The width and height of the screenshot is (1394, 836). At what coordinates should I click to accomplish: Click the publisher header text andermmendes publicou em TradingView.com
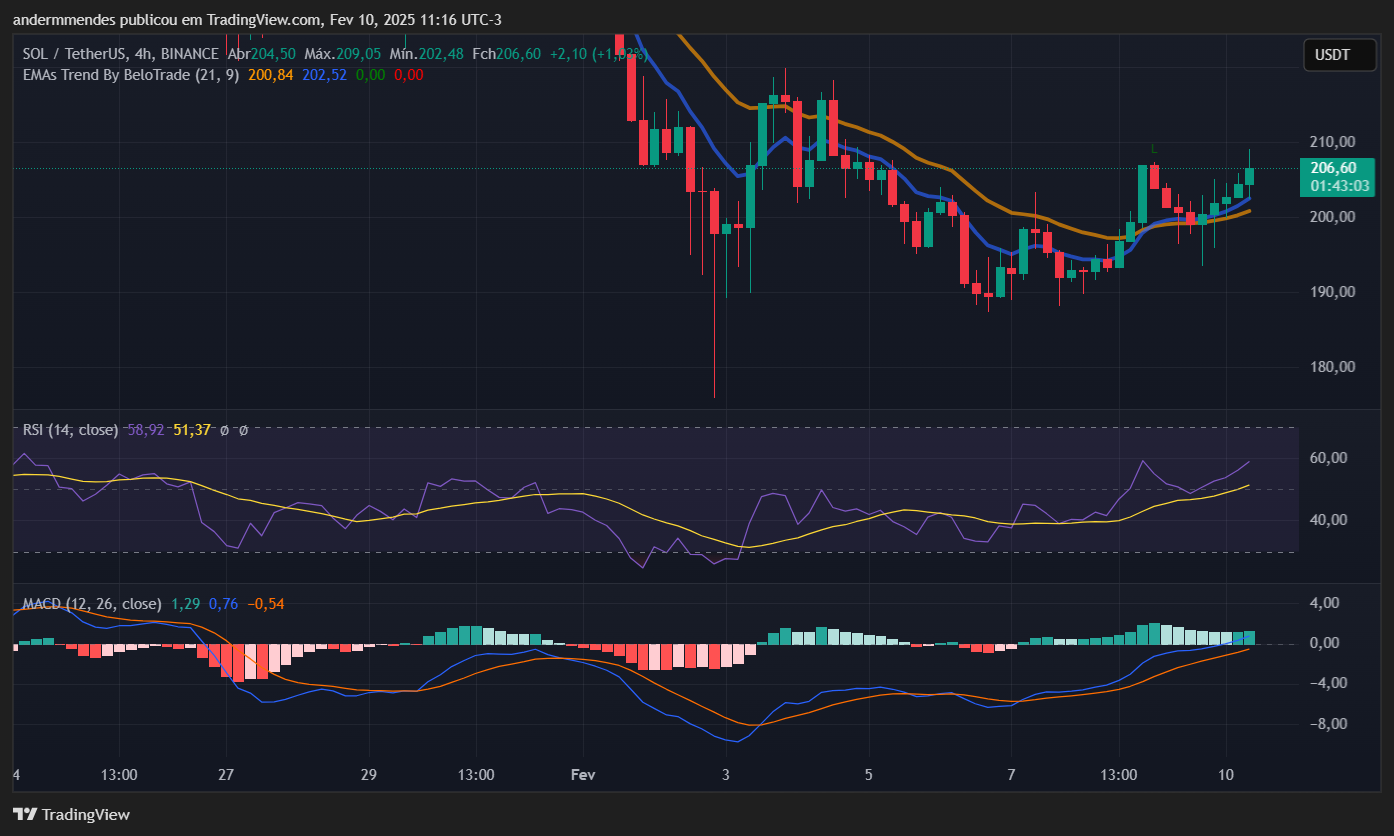point(167,20)
